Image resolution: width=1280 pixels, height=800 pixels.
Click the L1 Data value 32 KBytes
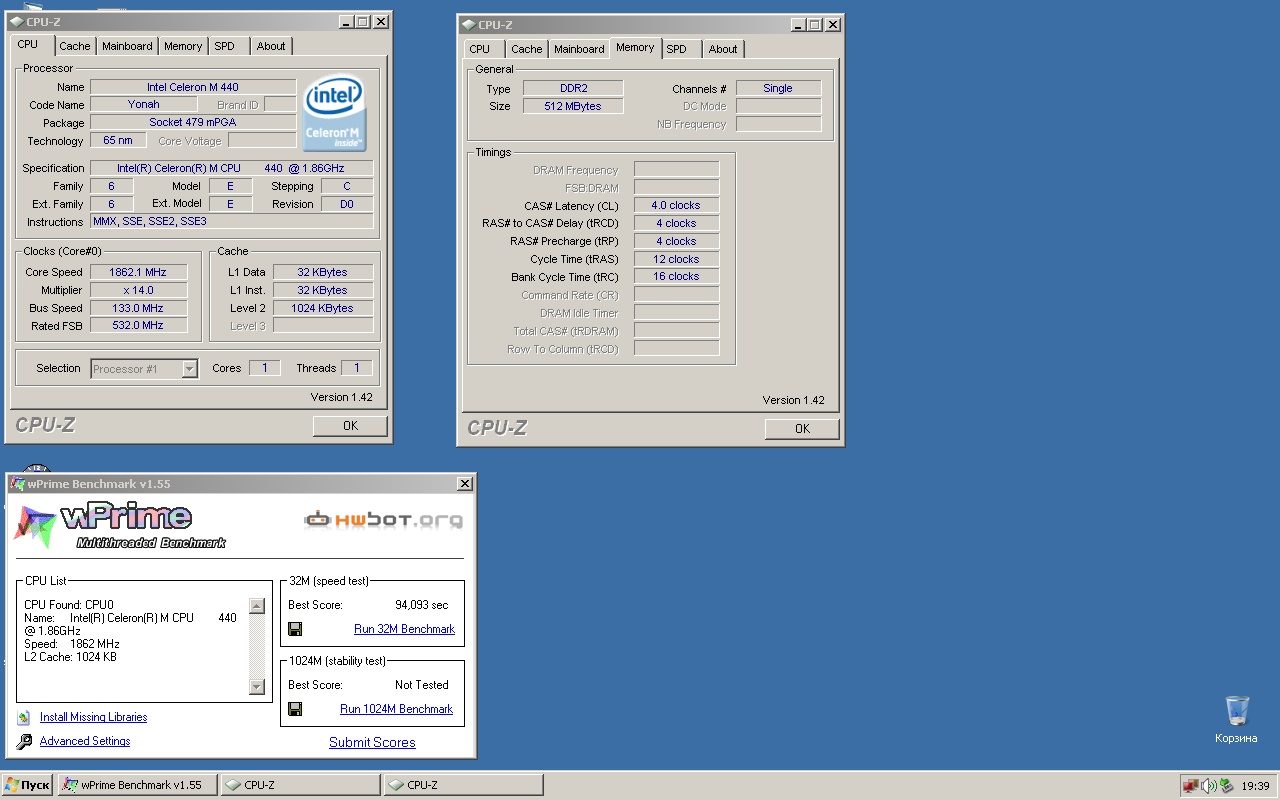point(323,272)
